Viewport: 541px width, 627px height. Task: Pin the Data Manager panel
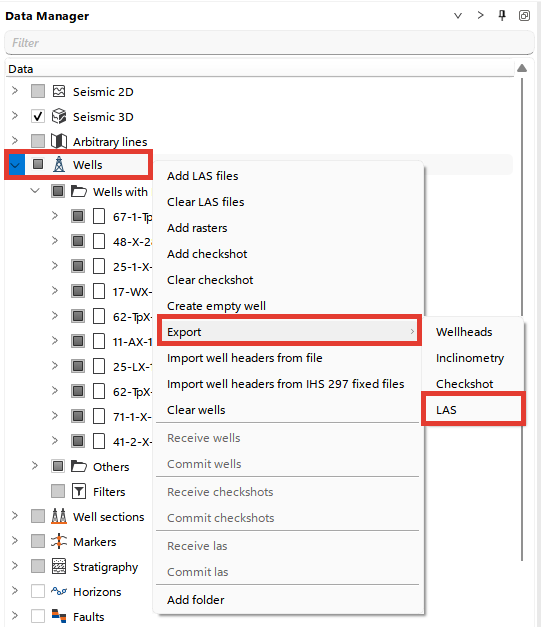tap(502, 16)
